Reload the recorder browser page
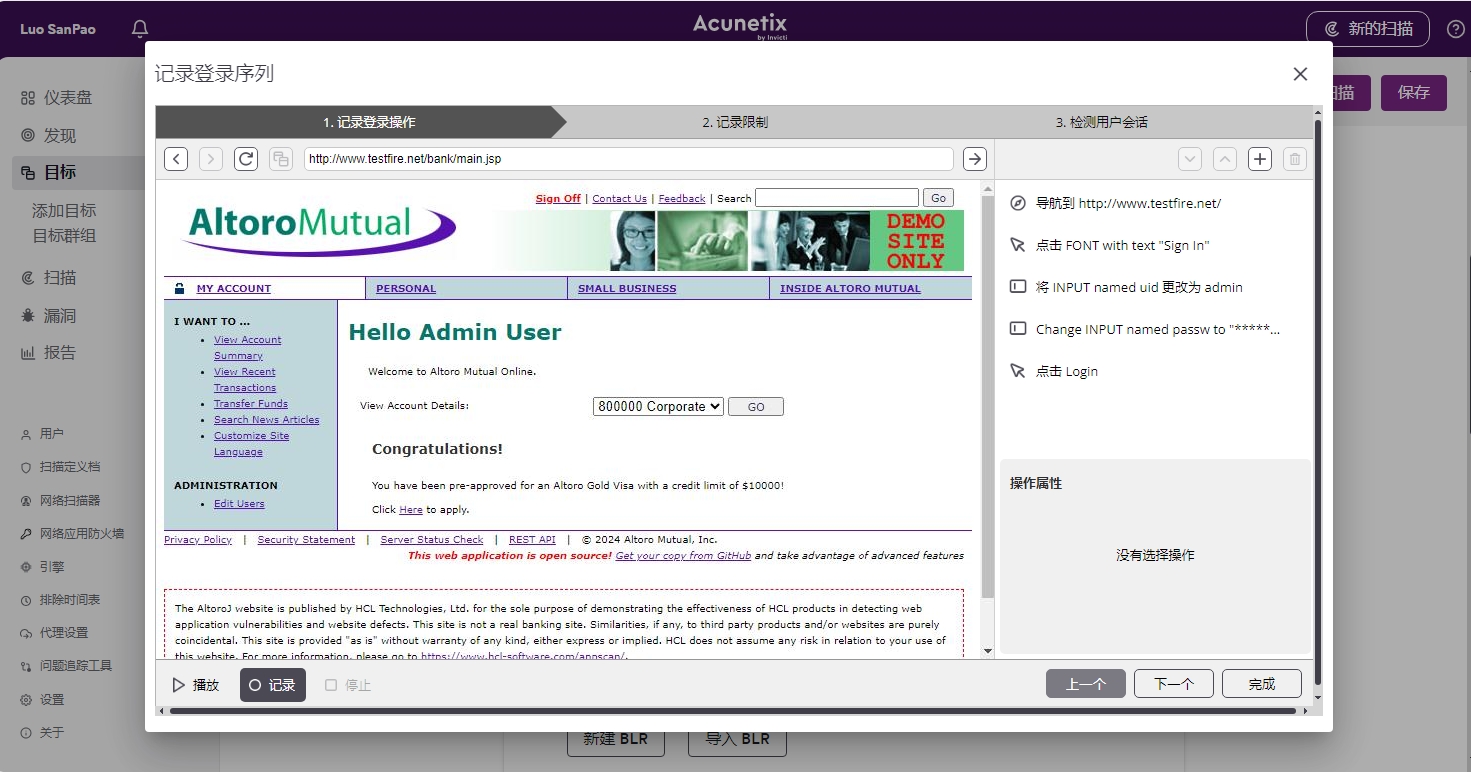The height and width of the screenshot is (772, 1471). point(246,159)
